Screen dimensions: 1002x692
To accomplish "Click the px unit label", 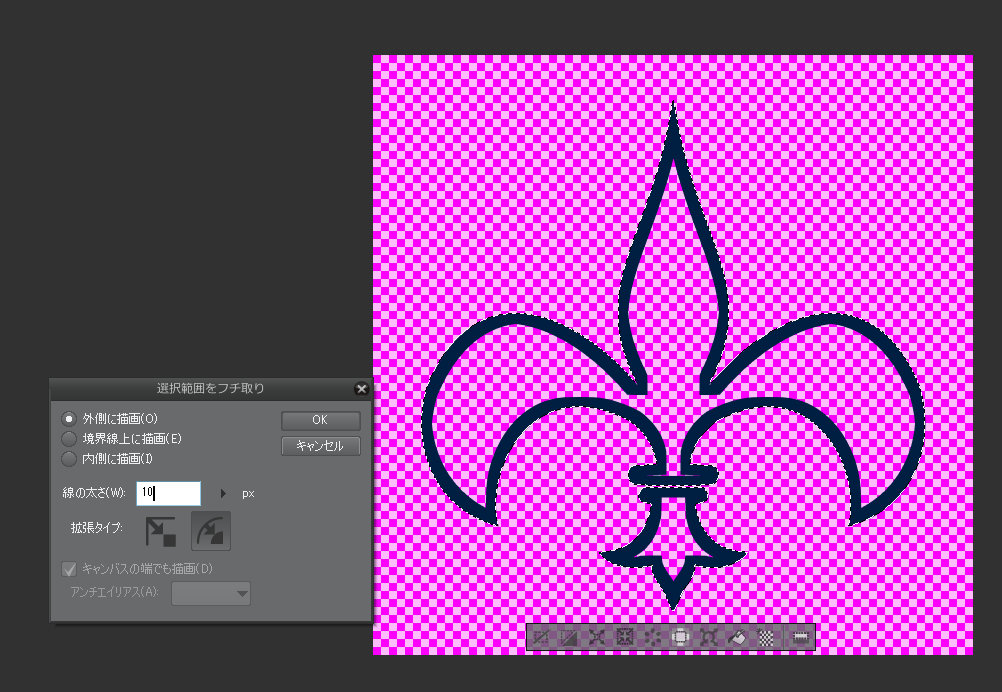I will click(x=248, y=494).
